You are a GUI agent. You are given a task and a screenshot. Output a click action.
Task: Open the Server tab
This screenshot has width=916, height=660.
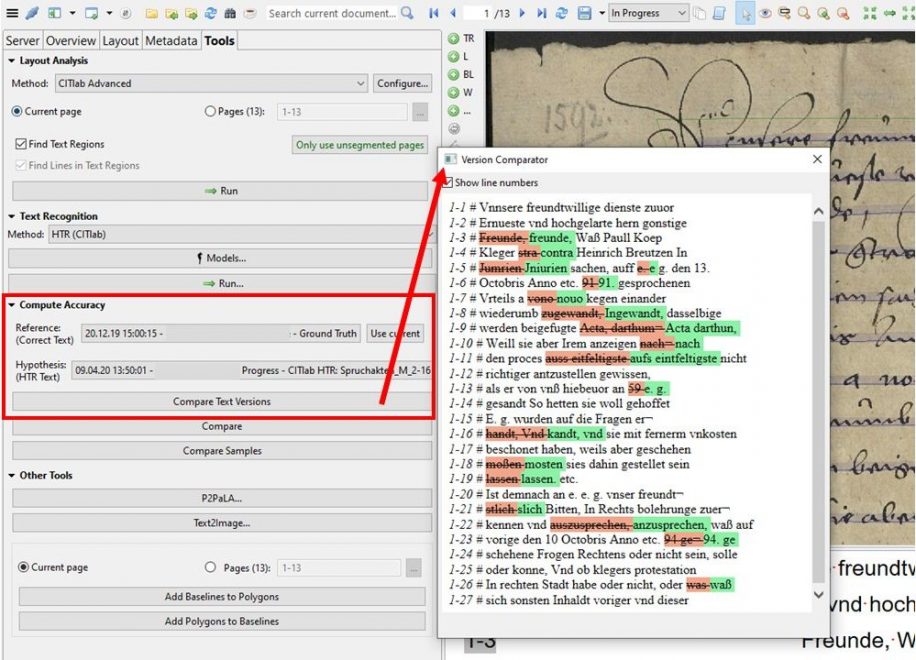[22, 41]
